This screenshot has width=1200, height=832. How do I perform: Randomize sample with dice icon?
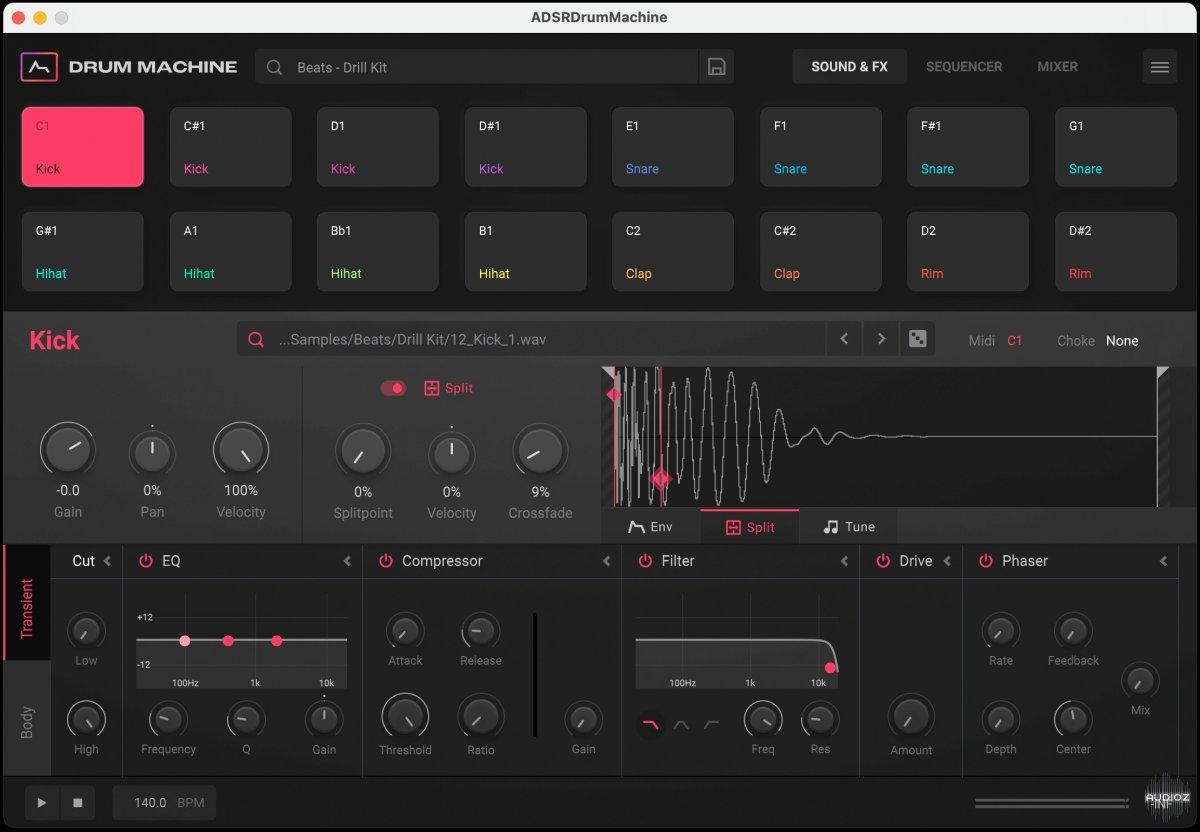(x=917, y=340)
